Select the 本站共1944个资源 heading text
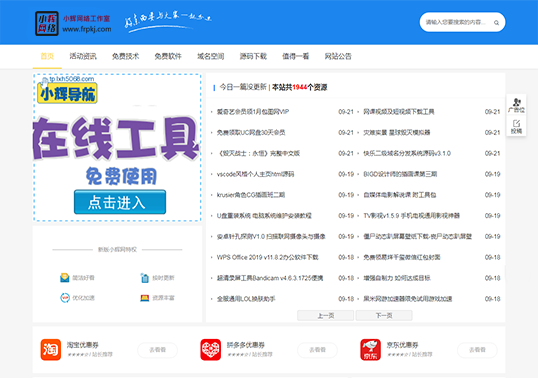Screen dimensions: 538x378 point(300,87)
